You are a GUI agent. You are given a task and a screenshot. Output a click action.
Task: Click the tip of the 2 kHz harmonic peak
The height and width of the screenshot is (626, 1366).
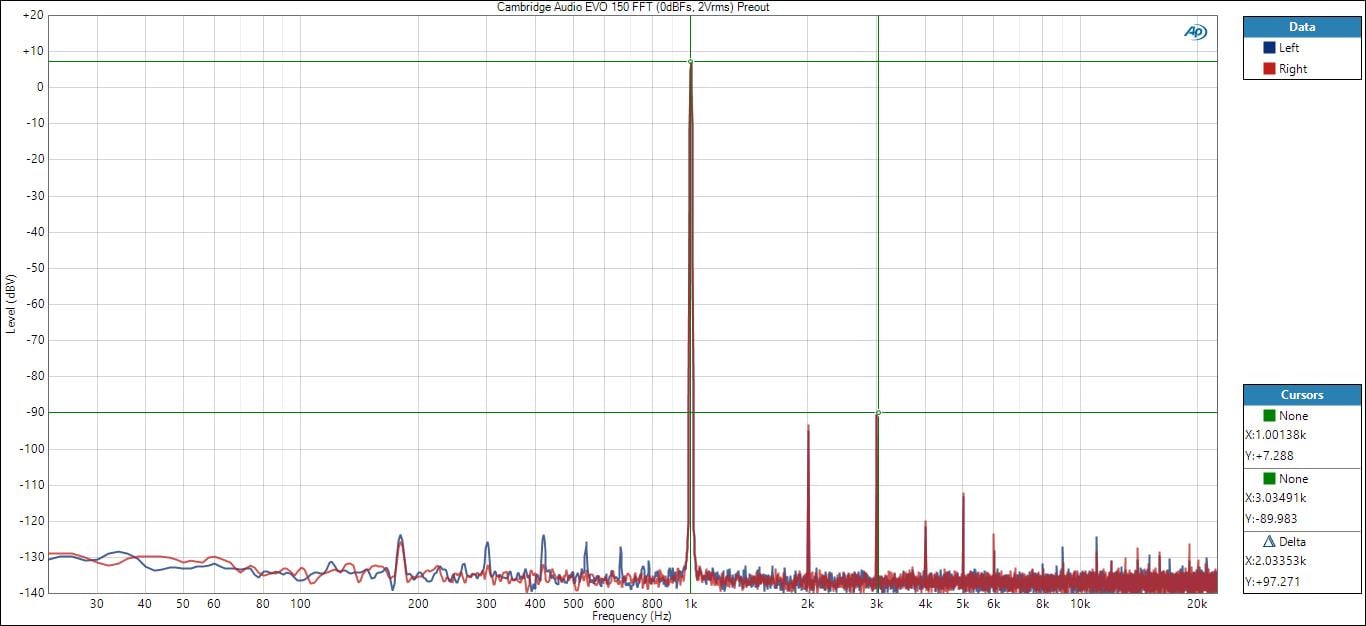click(x=808, y=426)
